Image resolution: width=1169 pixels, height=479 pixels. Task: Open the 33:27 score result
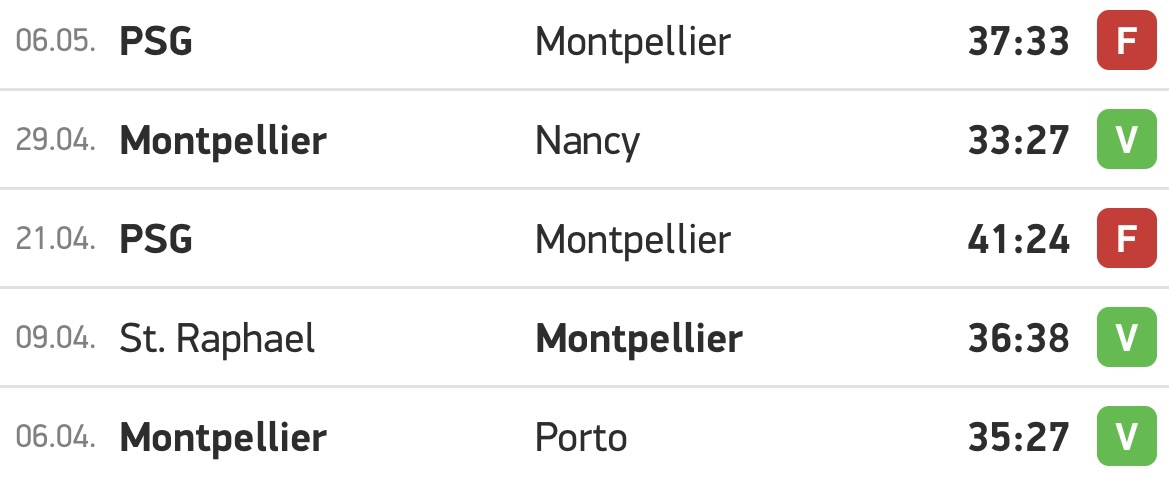(1018, 140)
